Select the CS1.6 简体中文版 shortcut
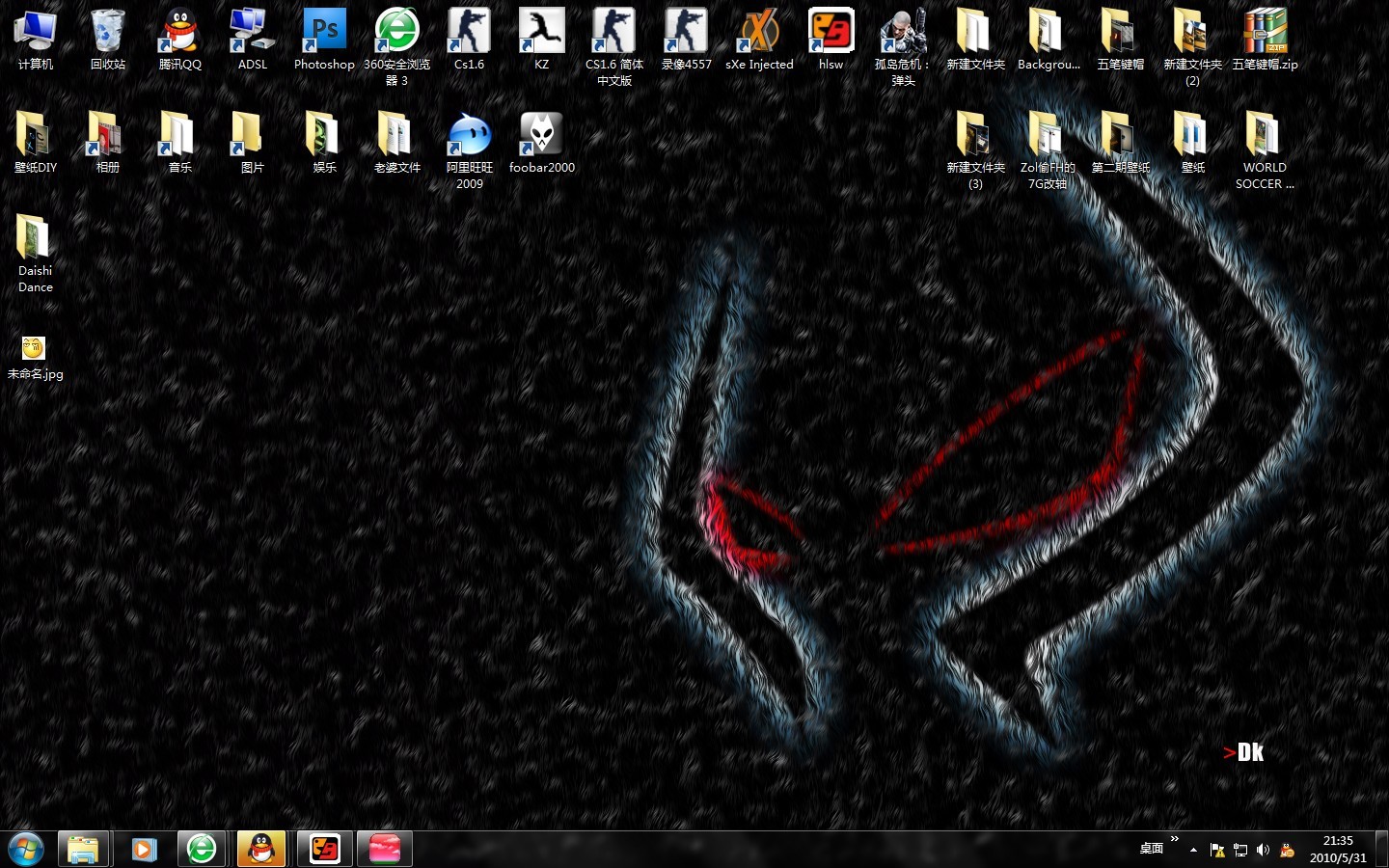1389x868 pixels. point(613,47)
